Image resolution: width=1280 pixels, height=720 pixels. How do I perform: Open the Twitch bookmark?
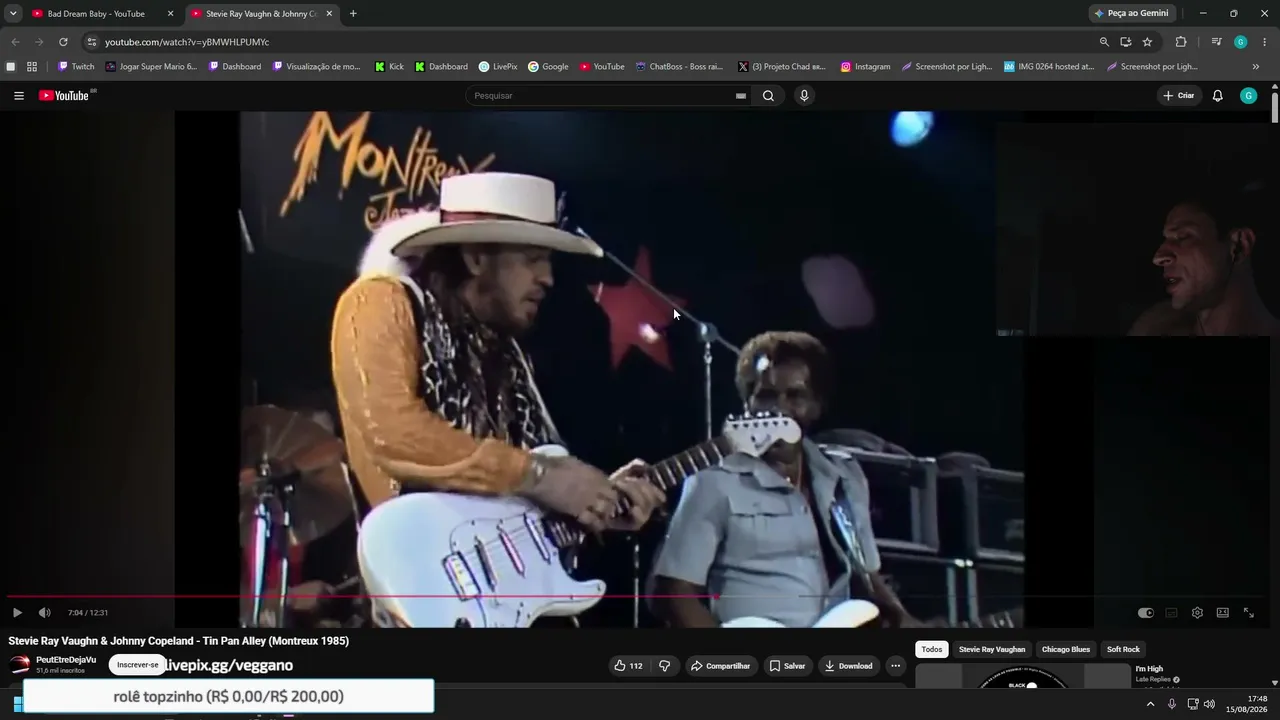point(76,67)
